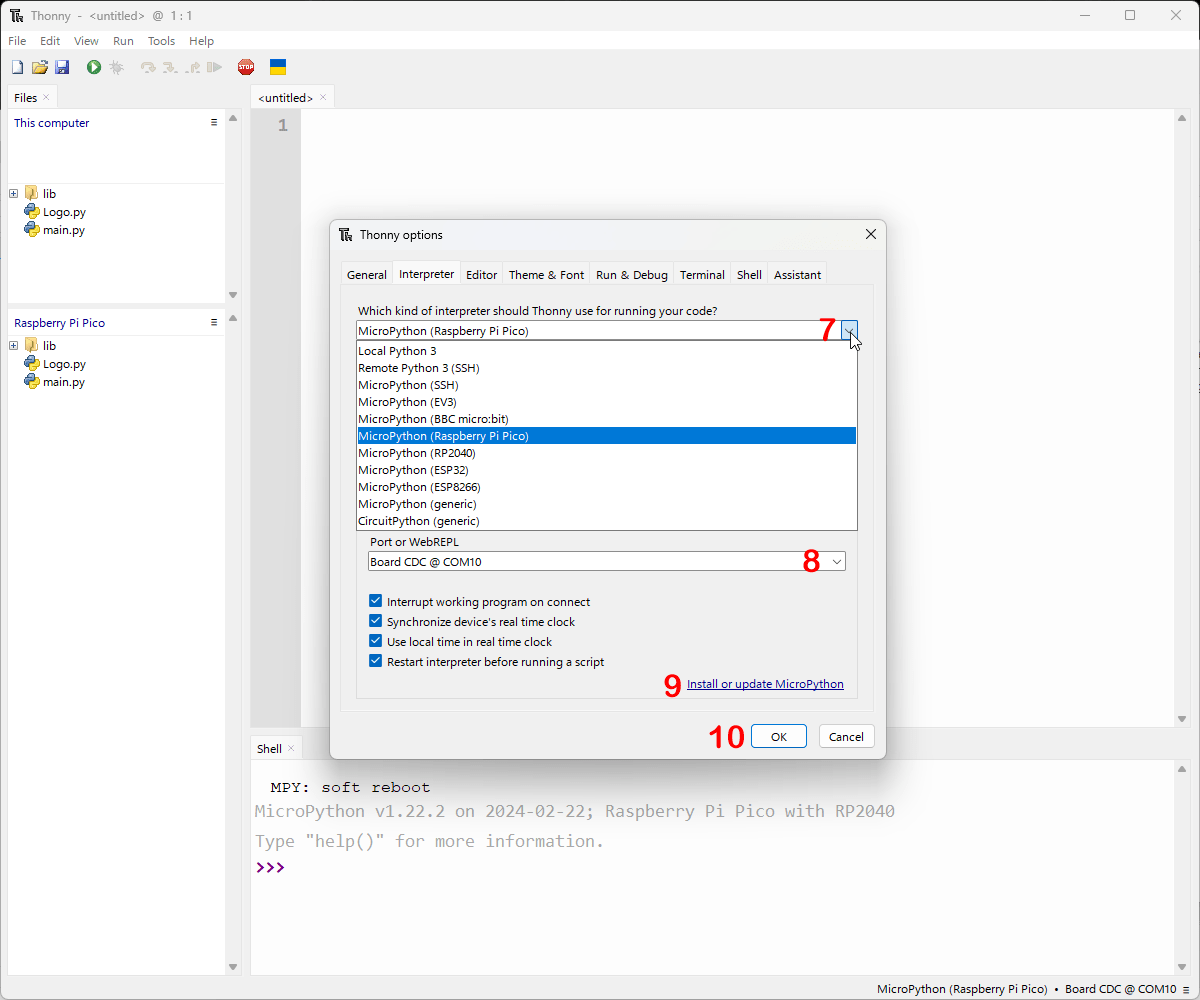Select MicroPython (ESP32) from the interpreter list
The height and width of the screenshot is (1000, 1200).
(x=413, y=469)
